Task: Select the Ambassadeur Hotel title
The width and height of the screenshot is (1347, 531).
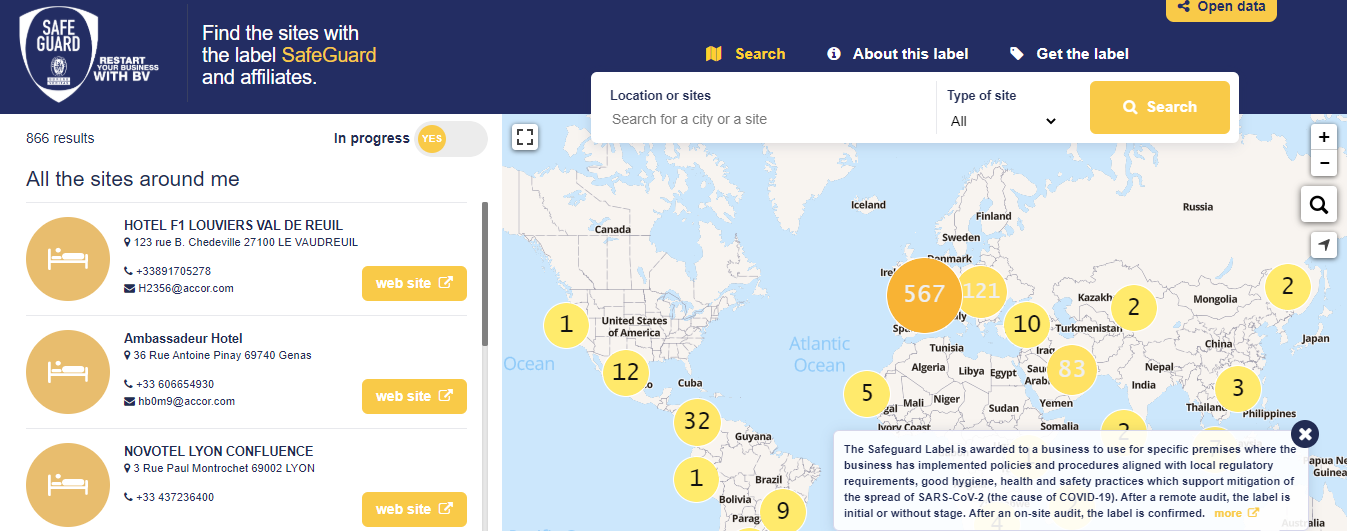Action: pos(183,338)
